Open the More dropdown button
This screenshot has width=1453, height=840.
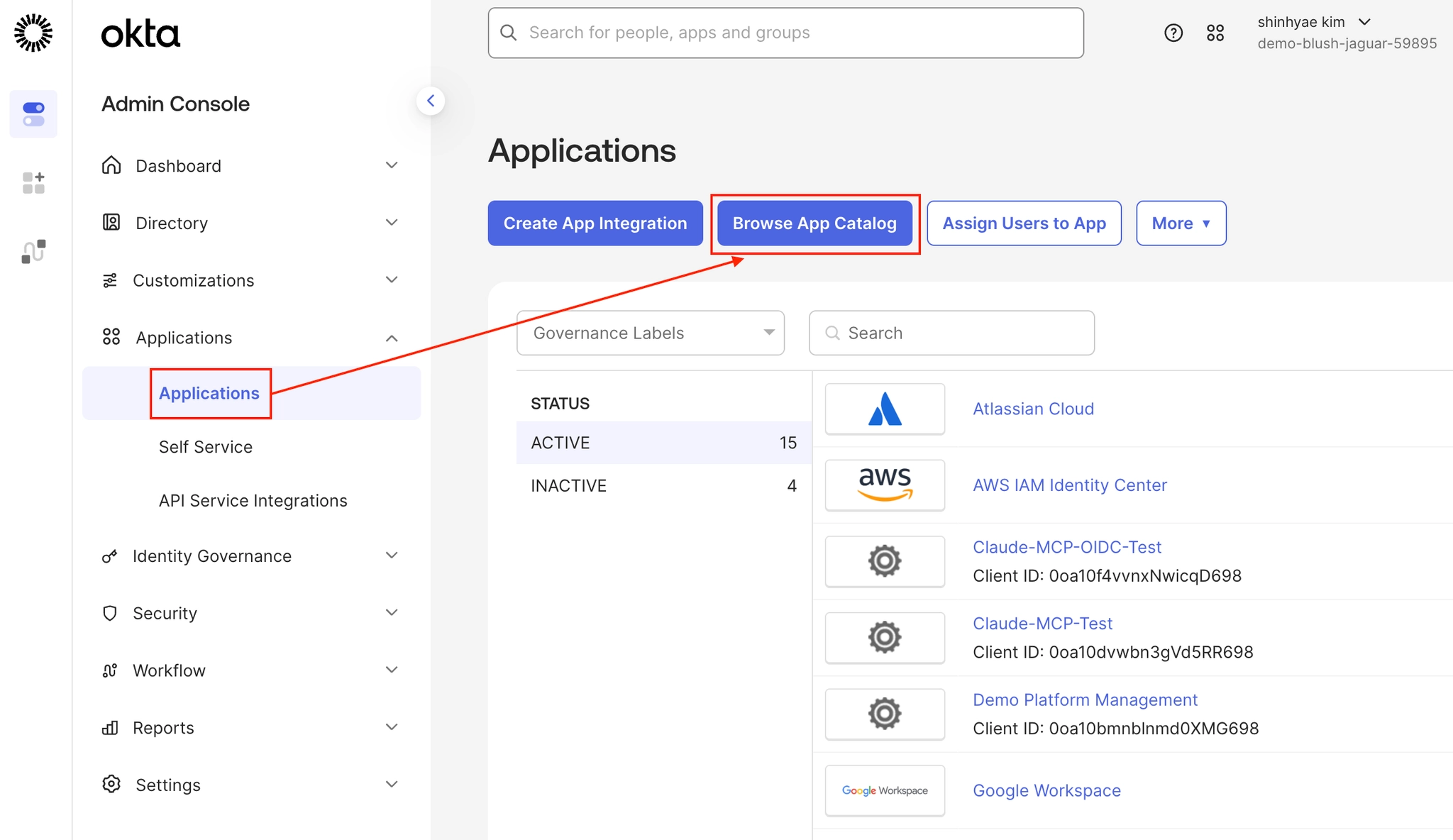point(1181,223)
